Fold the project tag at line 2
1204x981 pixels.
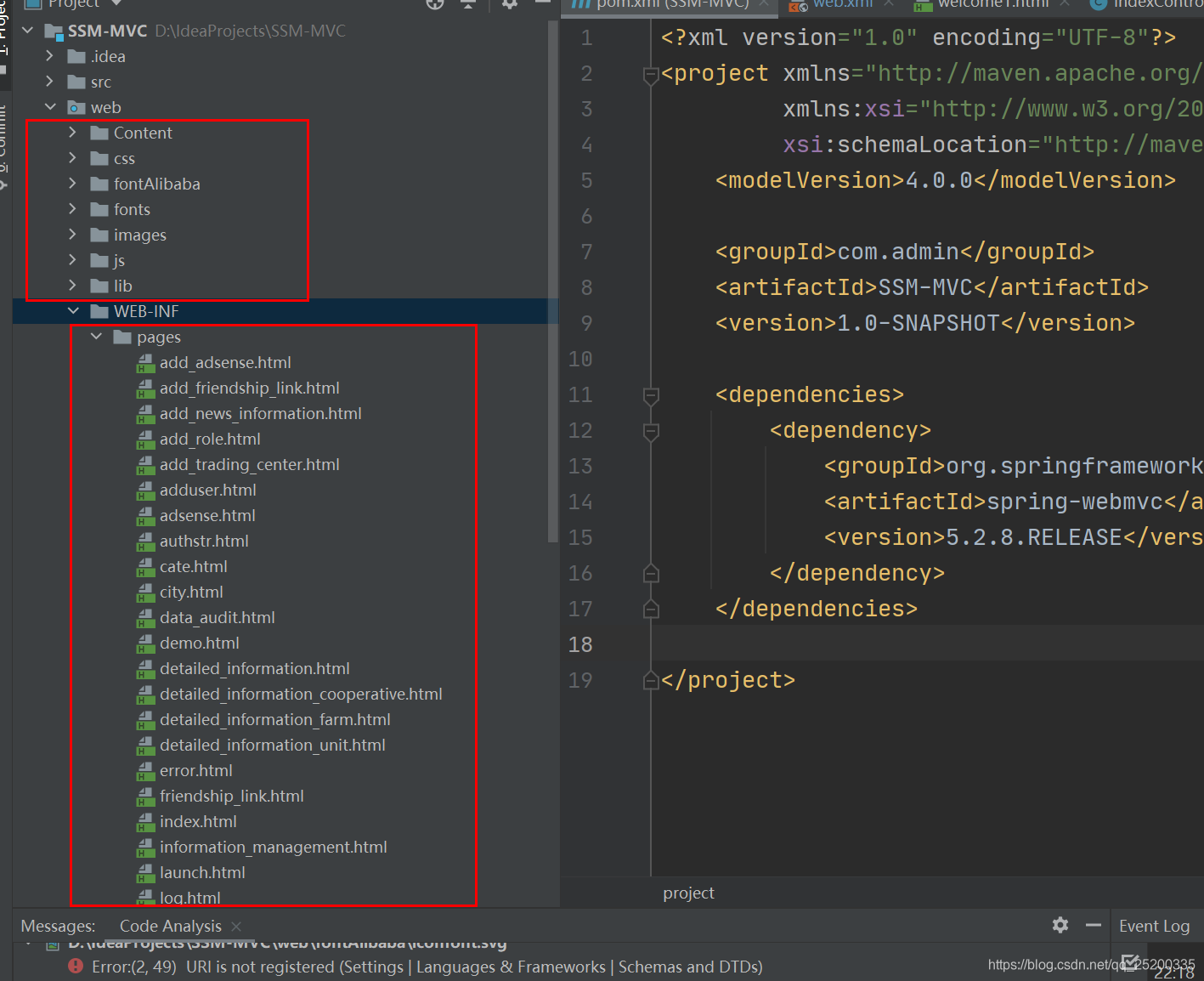(x=651, y=75)
